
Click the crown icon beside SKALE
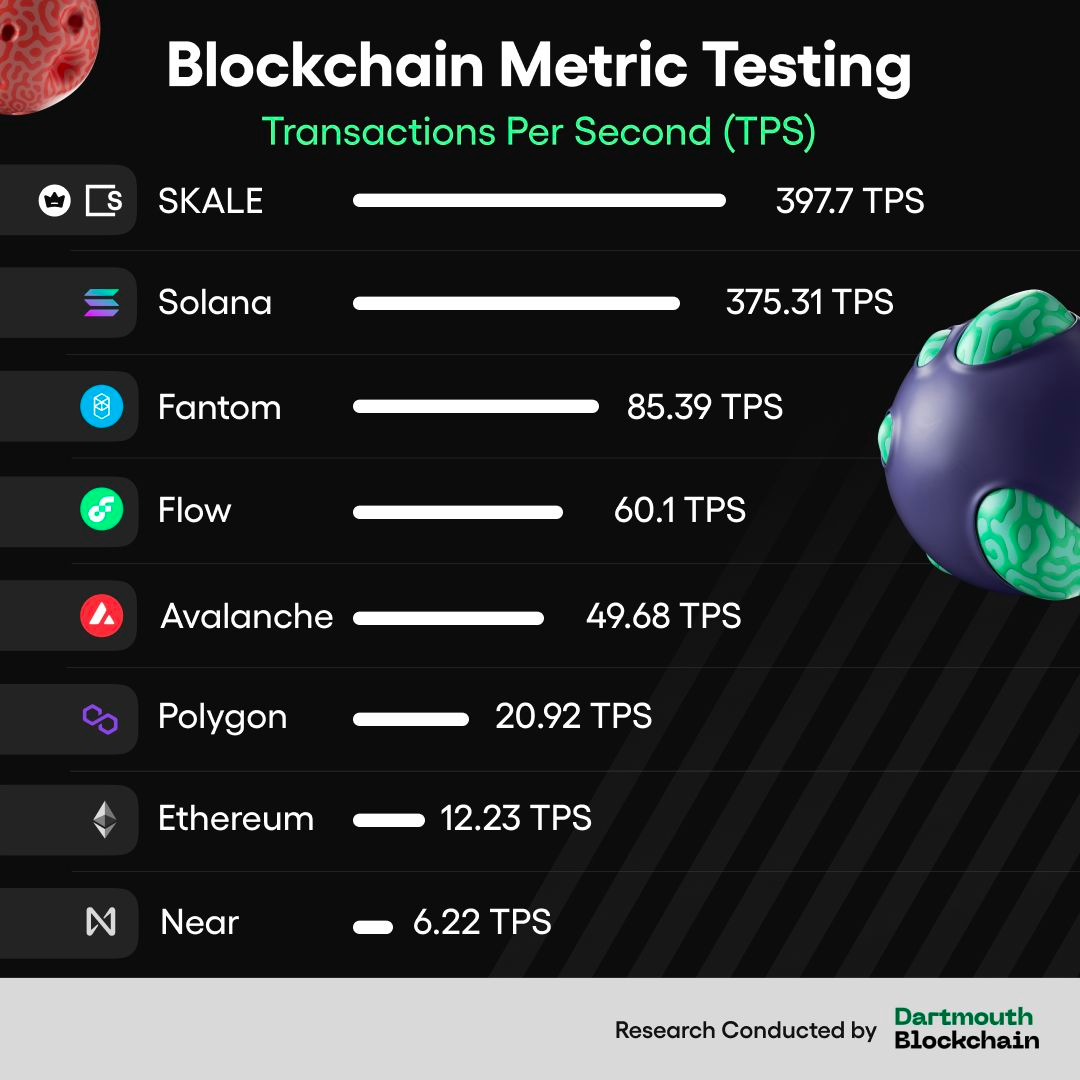click(54, 200)
